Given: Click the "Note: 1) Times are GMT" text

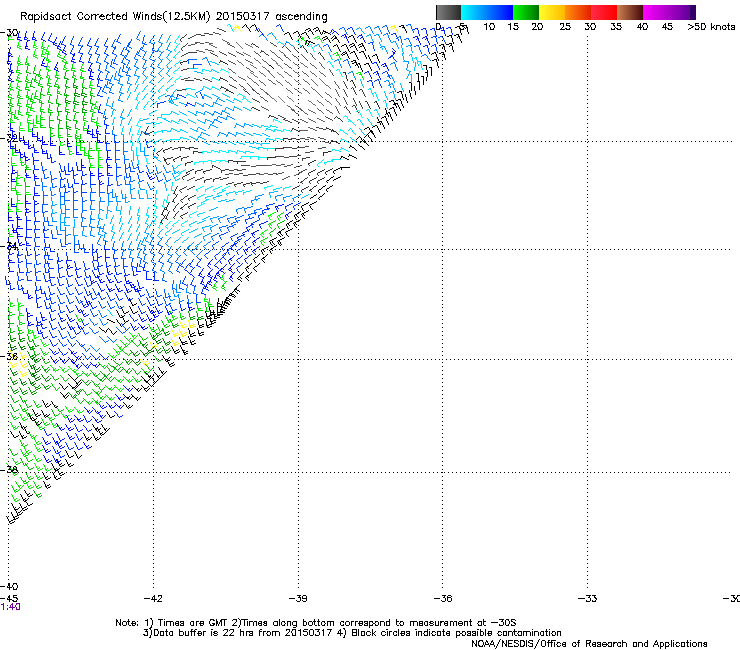Looking at the screenshot, I should (x=172, y=623).
